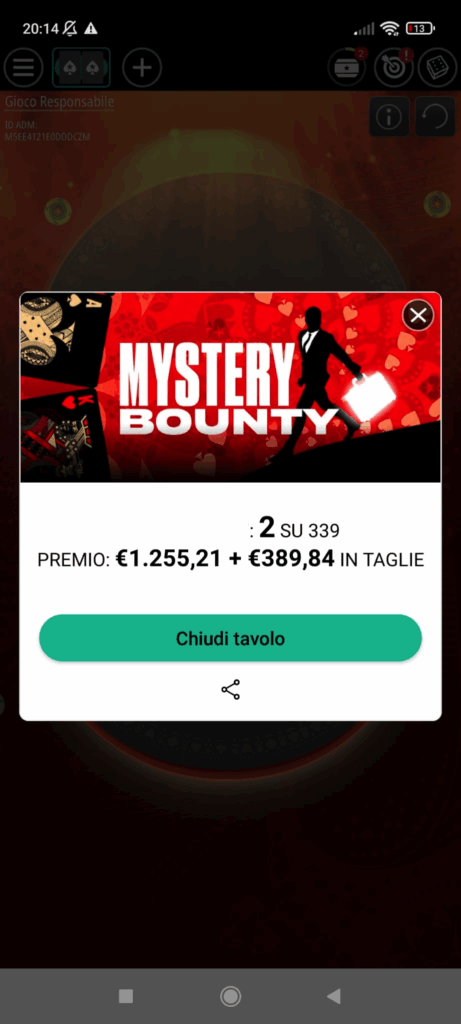Click the Chiudi tavolo button
461x1024 pixels.
230,638
